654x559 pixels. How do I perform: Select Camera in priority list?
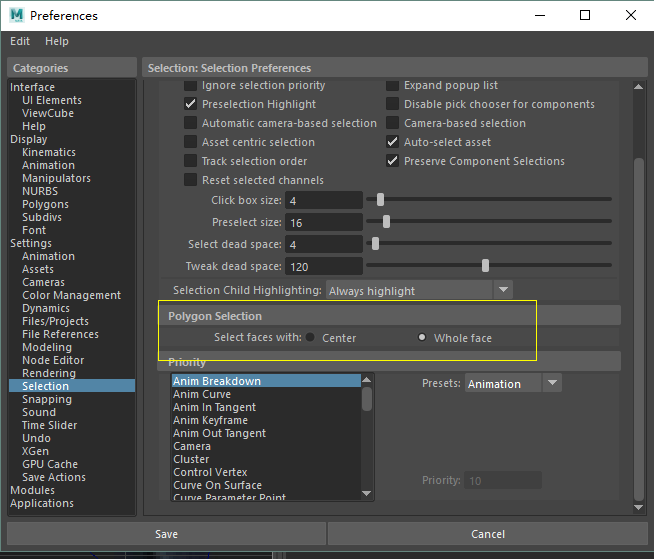click(x=266, y=446)
